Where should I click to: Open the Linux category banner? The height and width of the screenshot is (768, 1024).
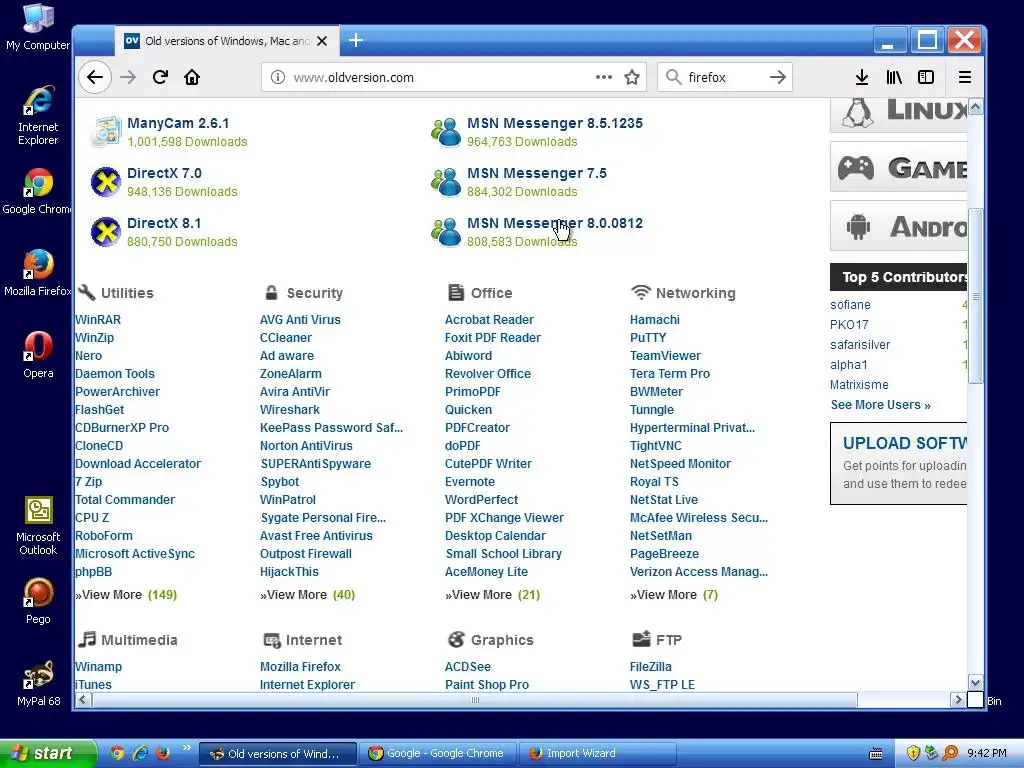pyautogui.click(x=899, y=114)
